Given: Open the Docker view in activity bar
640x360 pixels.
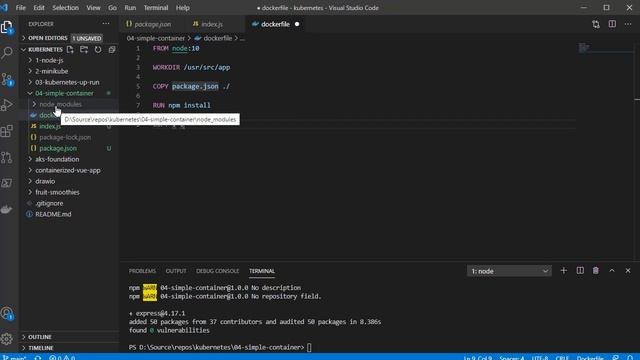Looking at the screenshot, I should tap(7, 209).
